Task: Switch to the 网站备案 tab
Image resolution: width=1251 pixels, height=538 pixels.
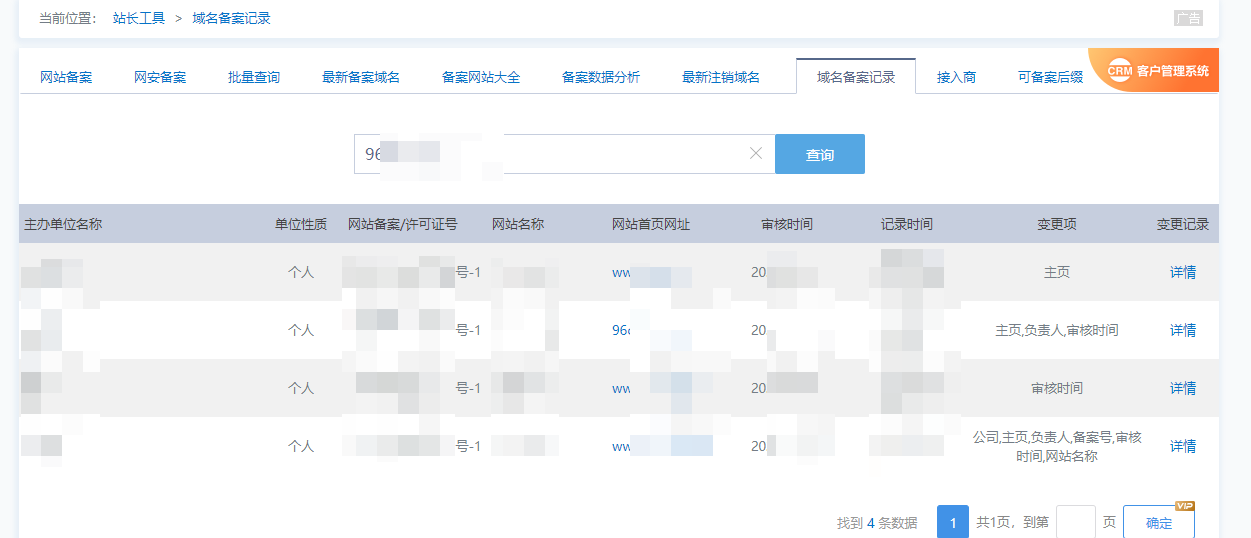Action: (66, 77)
